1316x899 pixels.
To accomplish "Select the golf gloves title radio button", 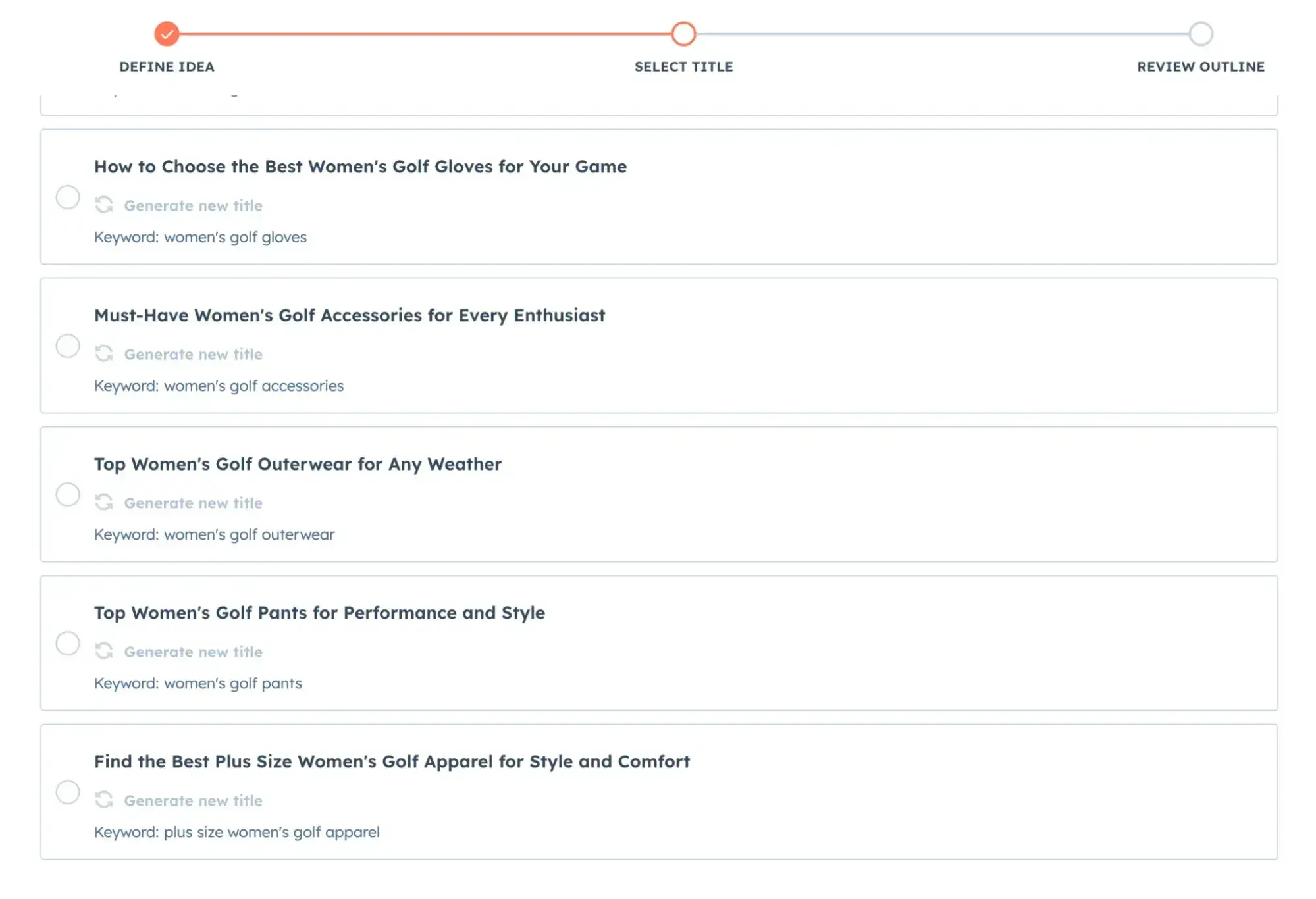I will [68, 197].
